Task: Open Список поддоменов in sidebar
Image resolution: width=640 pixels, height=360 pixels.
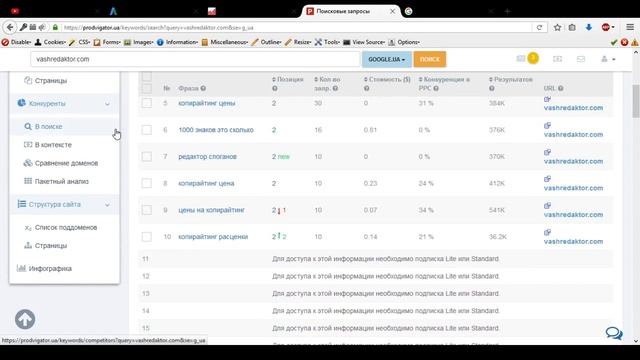Action: (x=66, y=227)
